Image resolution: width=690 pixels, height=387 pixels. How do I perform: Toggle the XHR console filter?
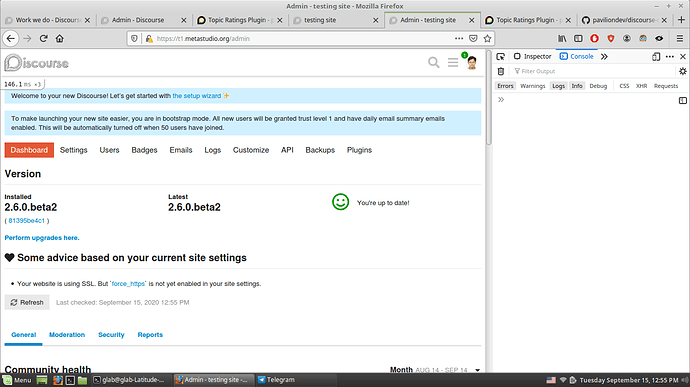click(641, 86)
